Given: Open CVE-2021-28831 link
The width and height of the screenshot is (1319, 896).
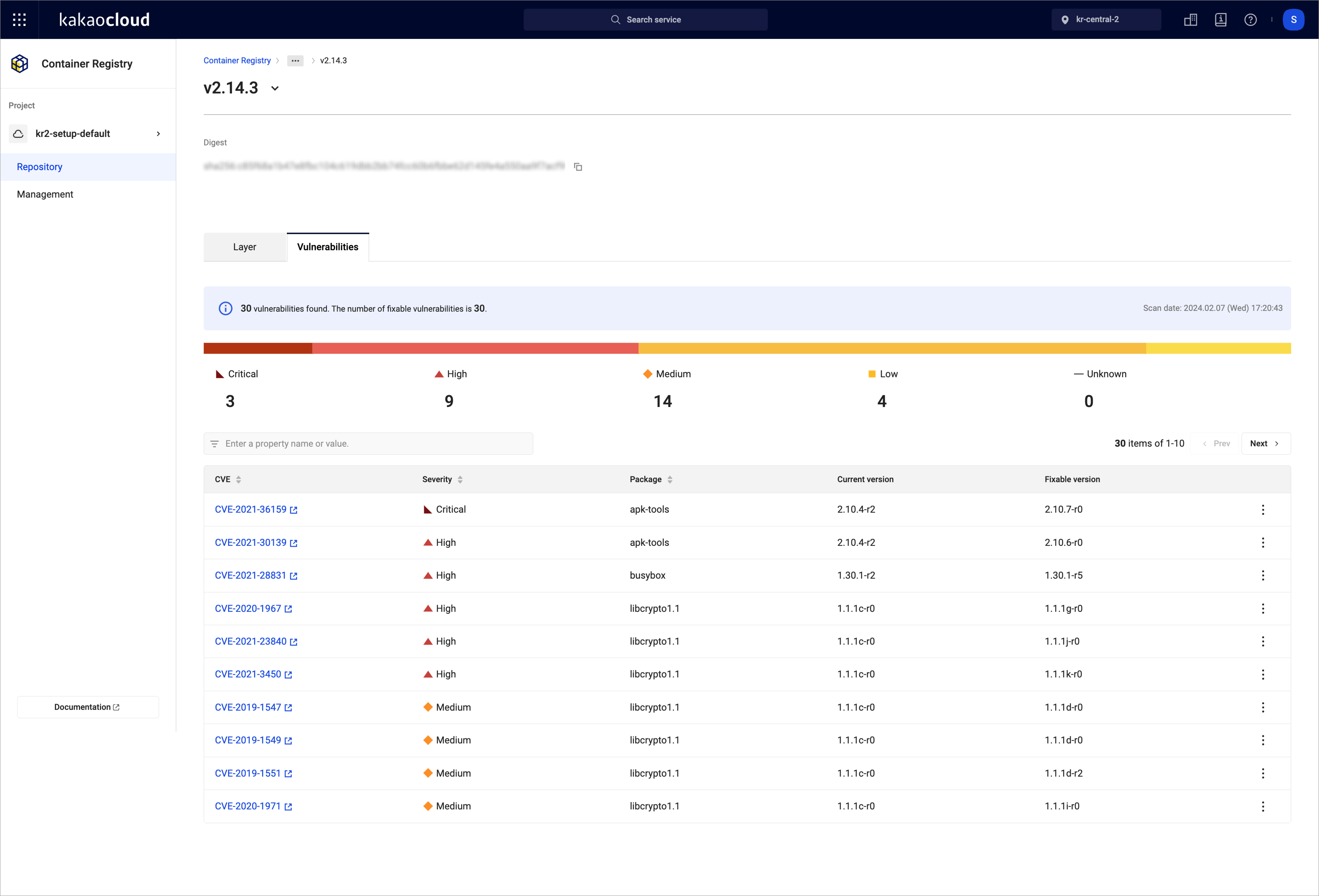Looking at the screenshot, I should 256,575.
